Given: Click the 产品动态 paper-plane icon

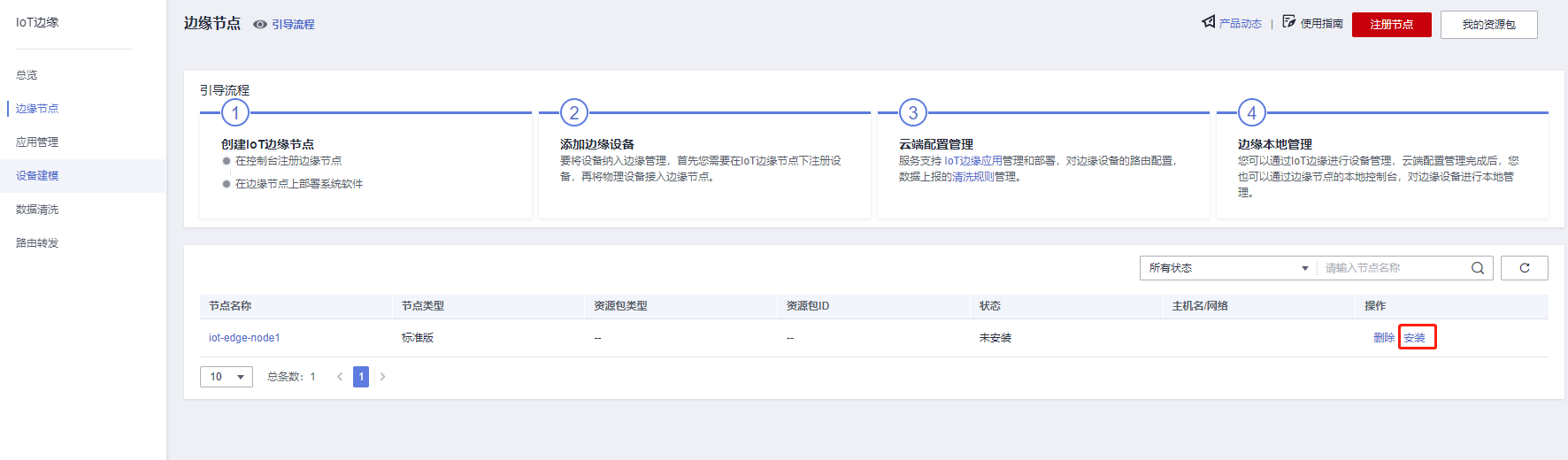Looking at the screenshot, I should point(1208,22).
